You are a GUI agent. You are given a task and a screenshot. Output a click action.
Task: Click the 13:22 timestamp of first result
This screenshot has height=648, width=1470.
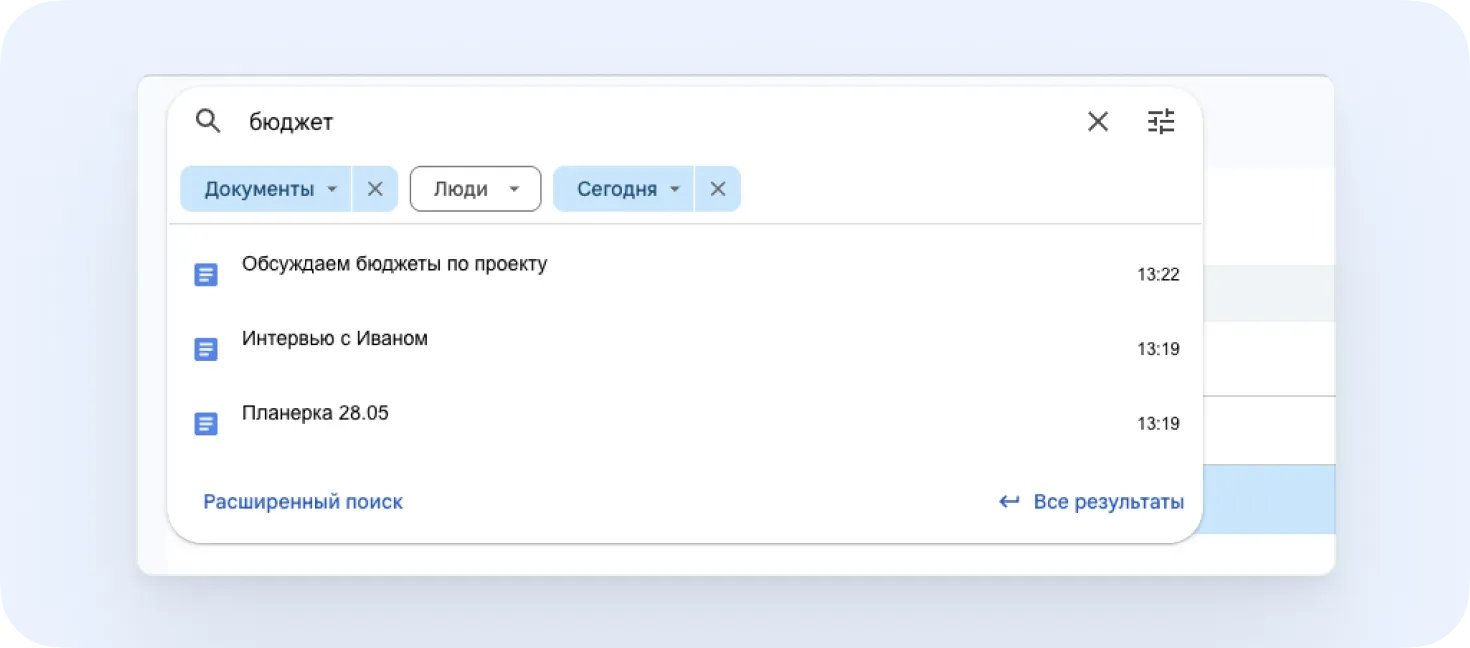[1158, 274]
